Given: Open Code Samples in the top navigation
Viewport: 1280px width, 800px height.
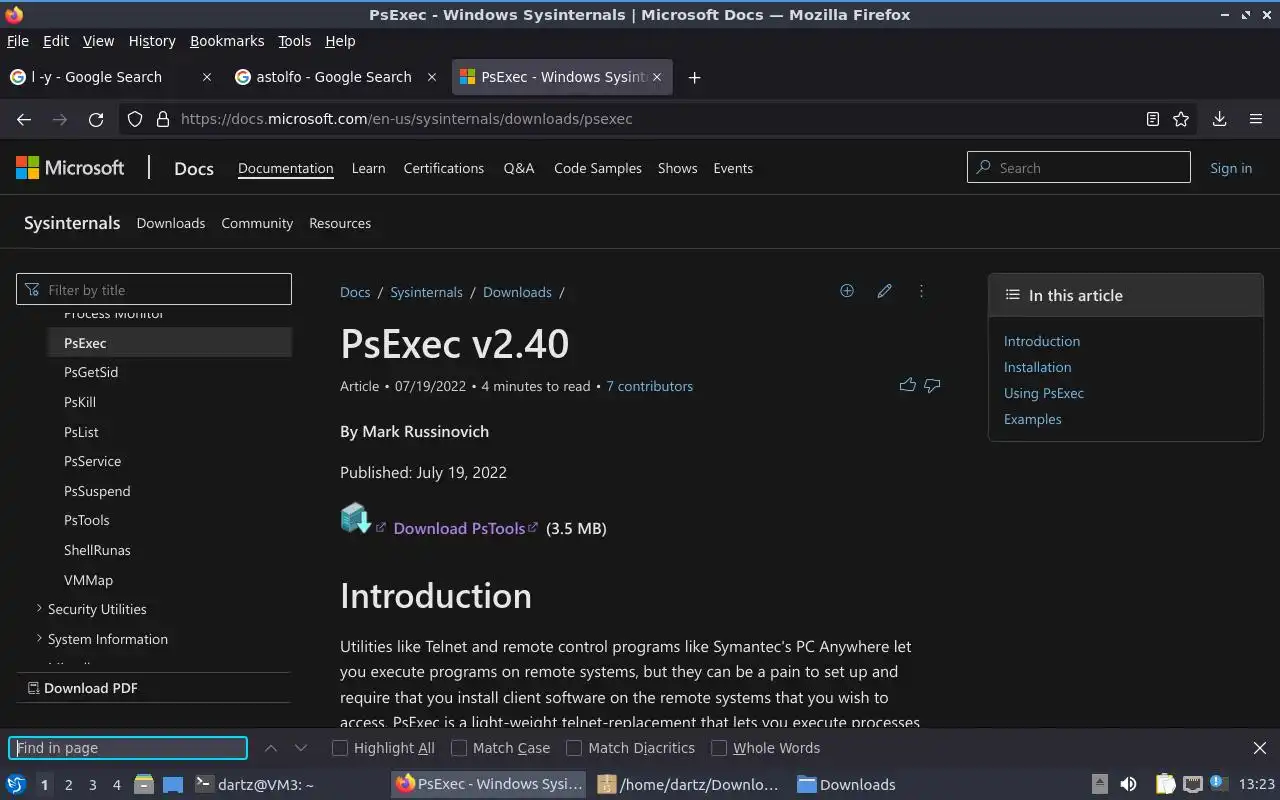Looking at the screenshot, I should [x=598, y=168].
